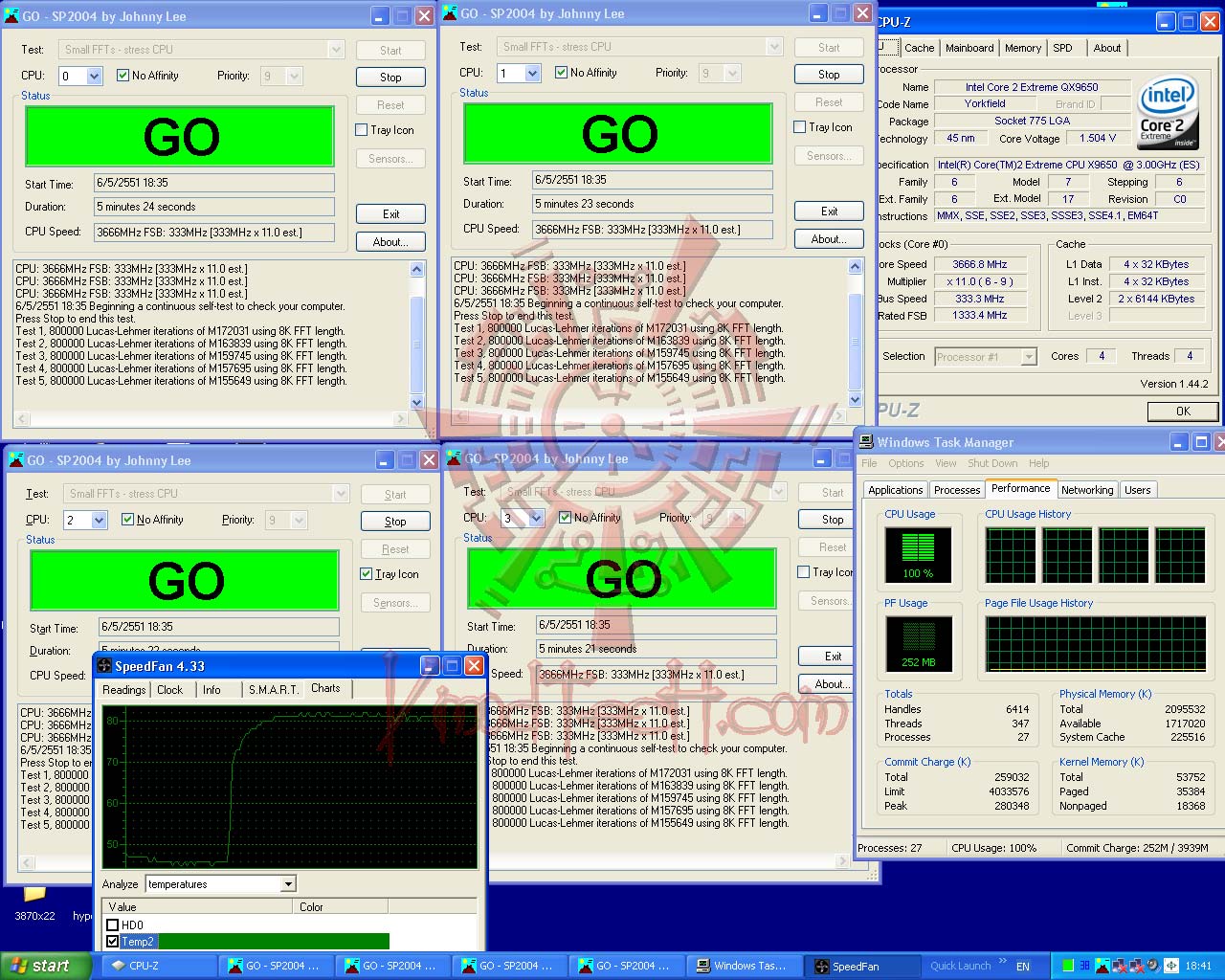The width and height of the screenshot is (1225, 980).
Task: Check the HD0 box in SpeedFan charts list
Action: (x=113, y=925)
